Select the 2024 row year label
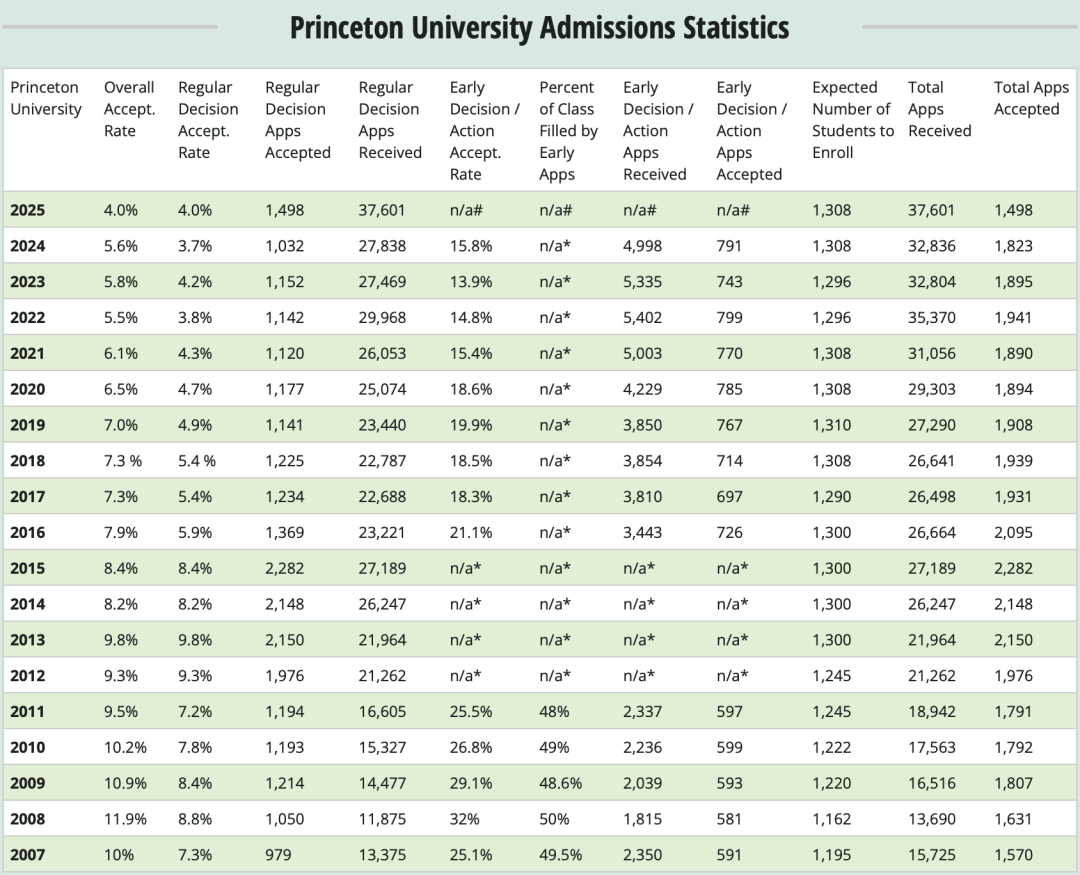The image size is (1080, 875). [28, 246]
